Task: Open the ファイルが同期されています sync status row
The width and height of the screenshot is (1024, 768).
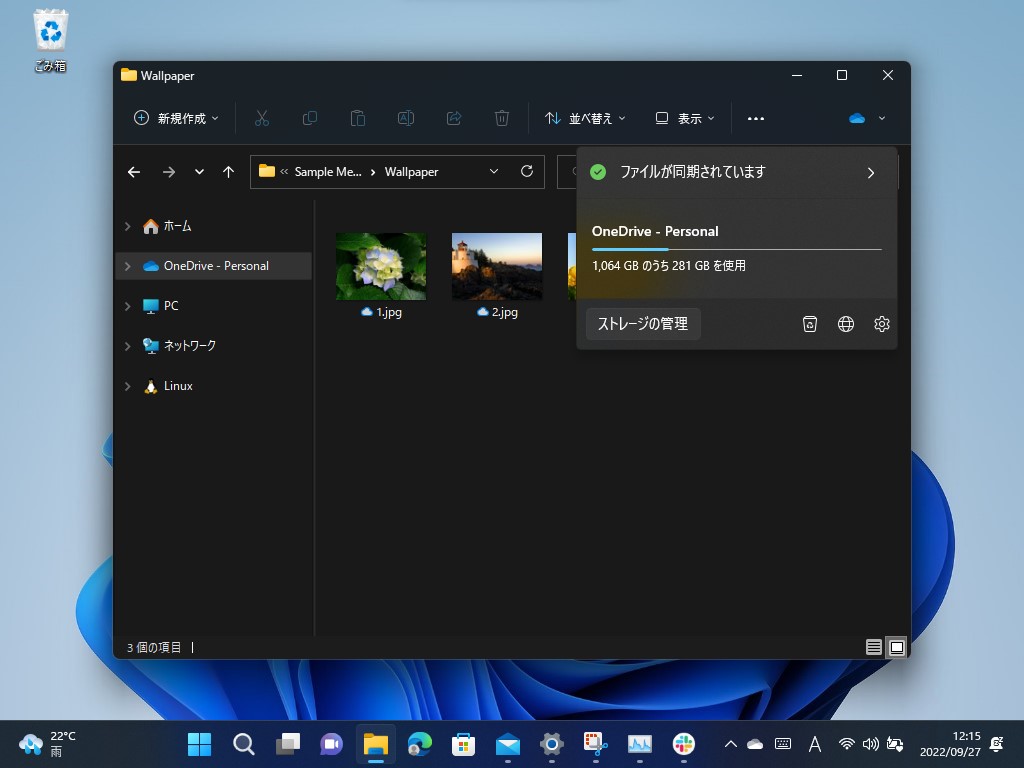Action: [736, 172]
